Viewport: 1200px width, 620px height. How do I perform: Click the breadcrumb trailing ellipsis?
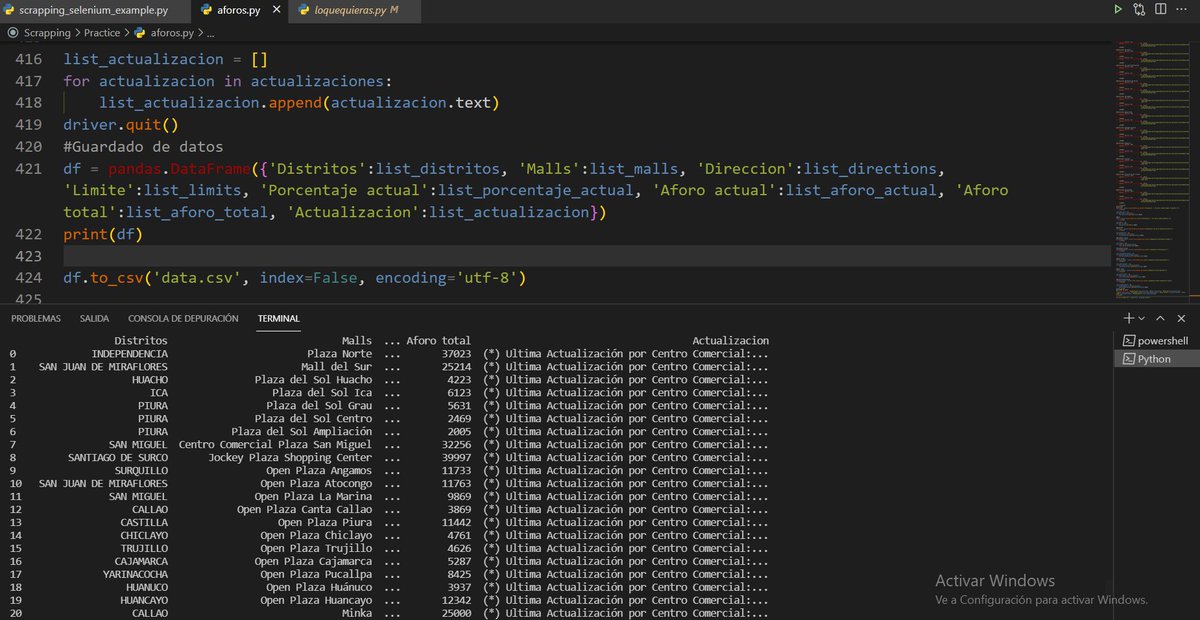point(210,33)
